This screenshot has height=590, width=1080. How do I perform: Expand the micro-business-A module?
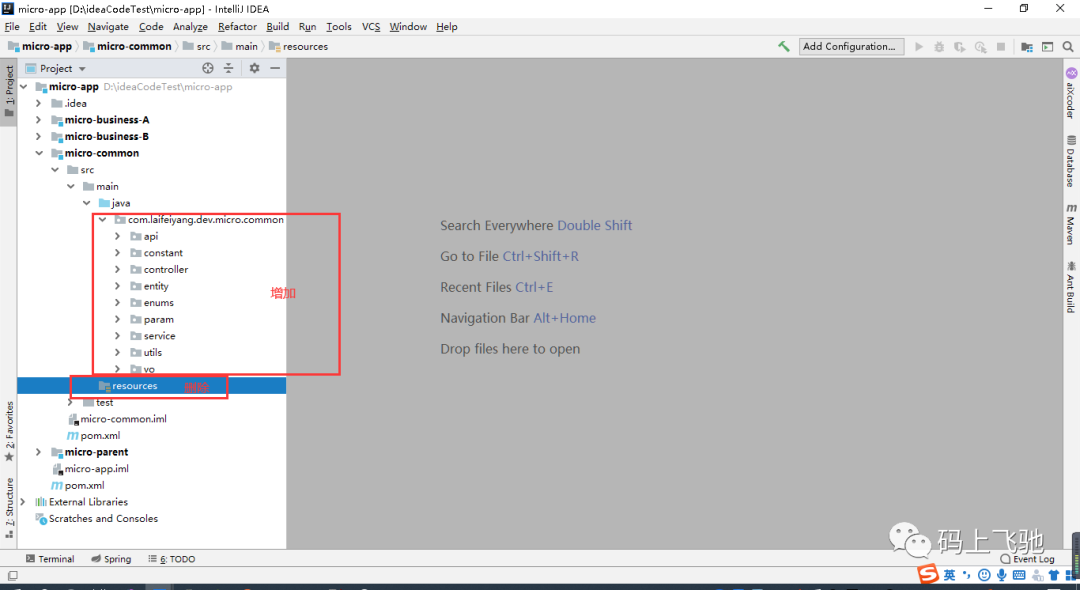(x=39, y=120)
